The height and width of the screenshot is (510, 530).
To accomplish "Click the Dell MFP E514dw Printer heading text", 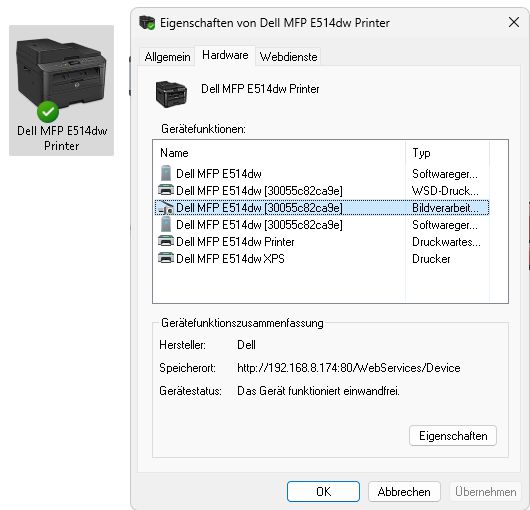I will [x=260, y=89].
